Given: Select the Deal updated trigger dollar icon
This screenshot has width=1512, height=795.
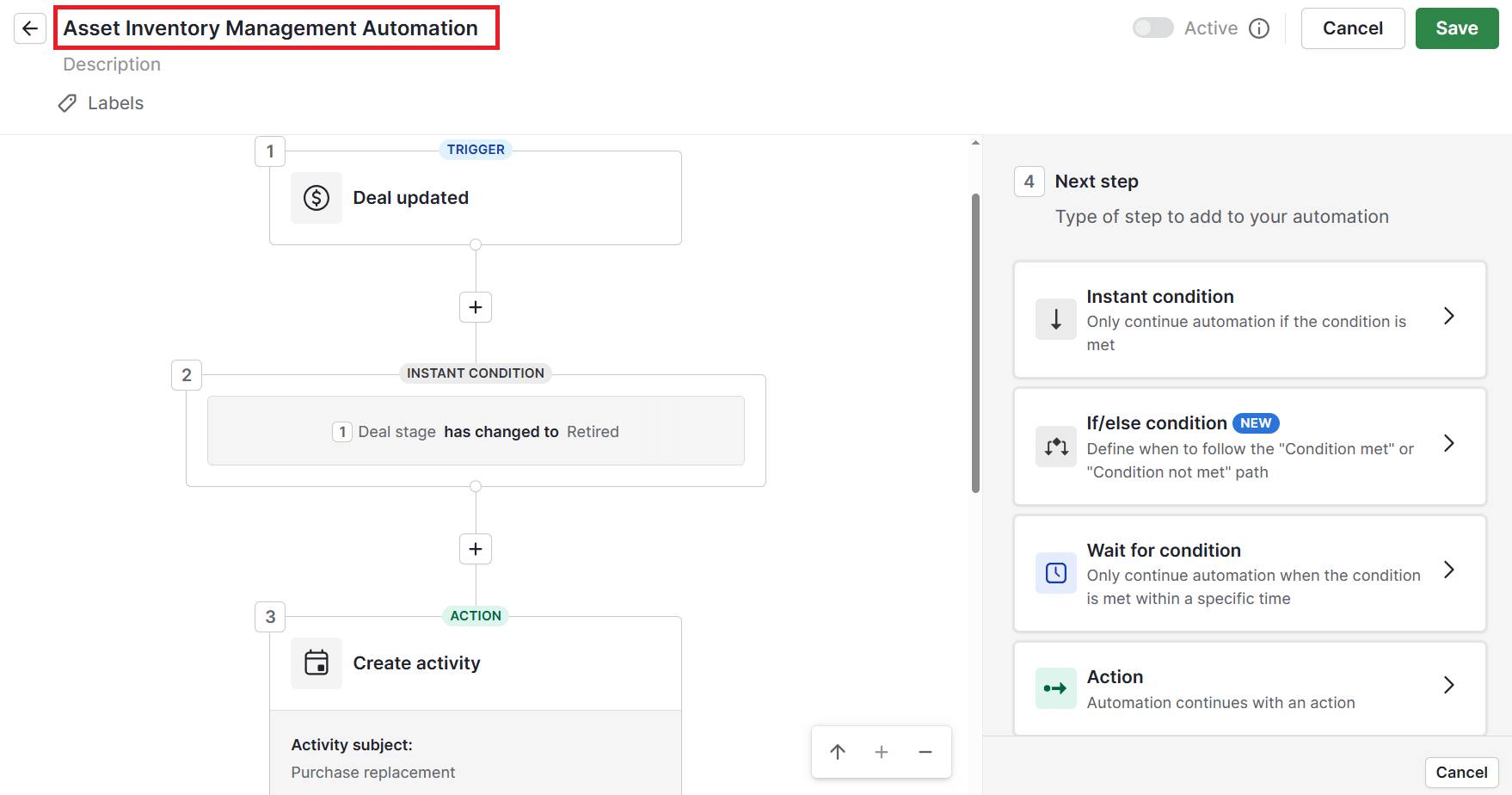Looking at the screenshot, I should coord(316,197).
